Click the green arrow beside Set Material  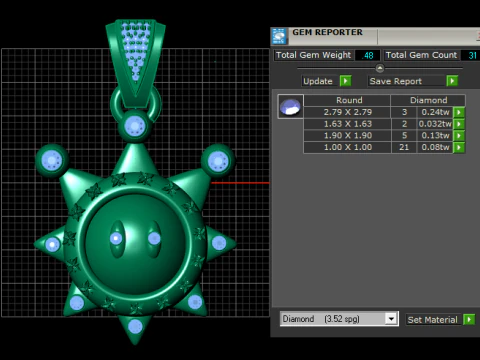(469, 319)
